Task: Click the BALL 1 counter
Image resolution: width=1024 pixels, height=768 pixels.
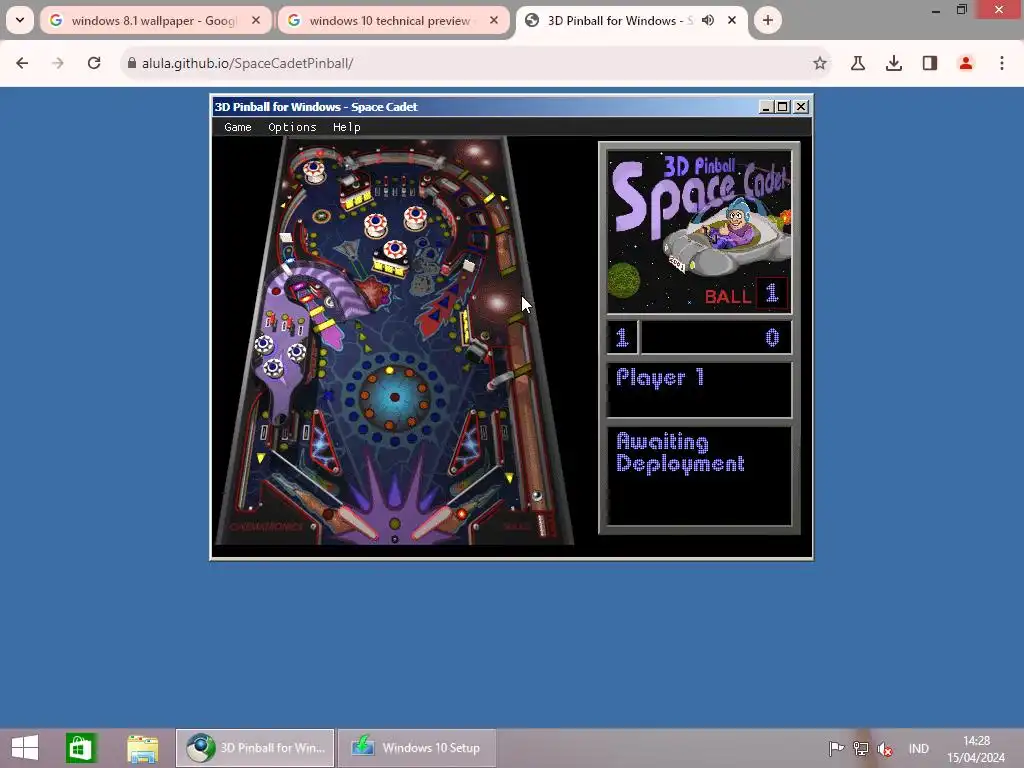Action: click(x=747, y=295)
